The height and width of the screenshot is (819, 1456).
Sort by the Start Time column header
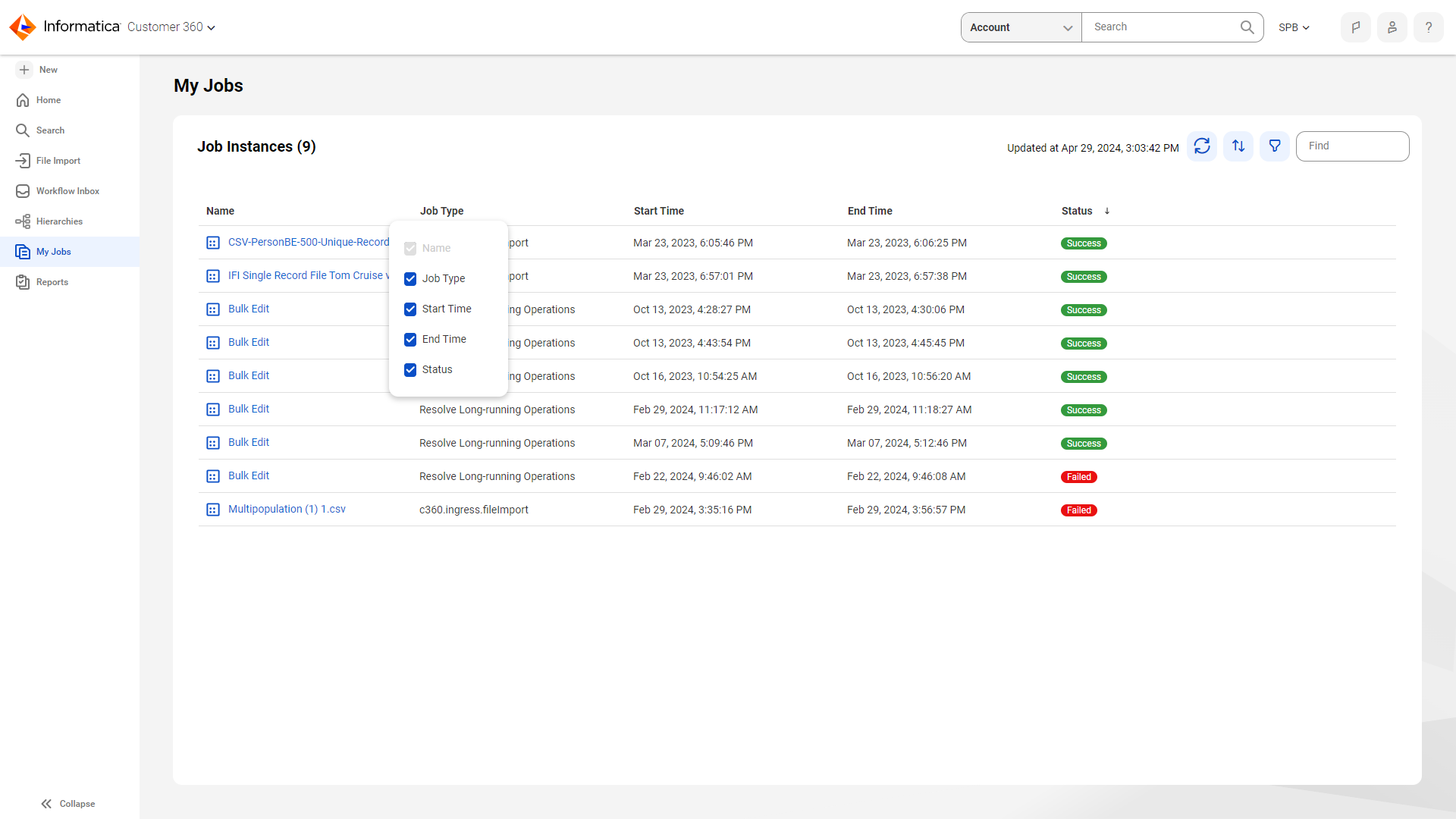658,211
